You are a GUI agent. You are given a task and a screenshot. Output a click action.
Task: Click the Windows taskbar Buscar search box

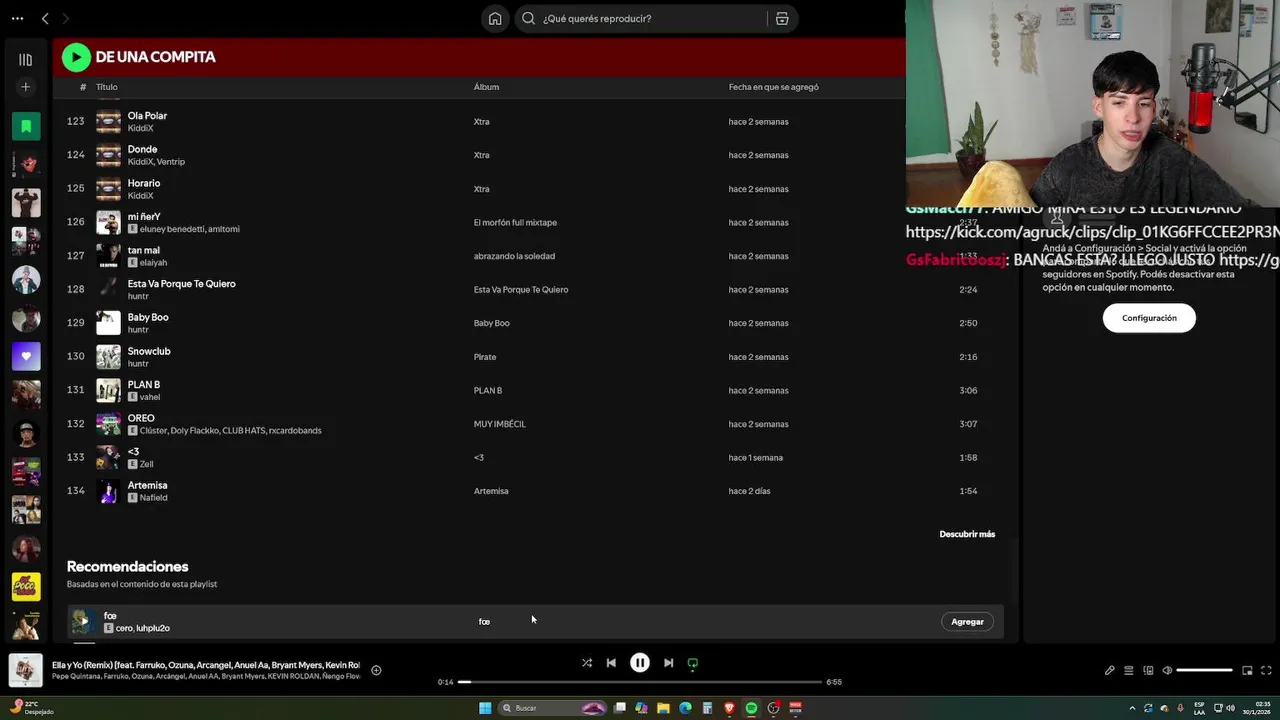tap(553, 708)
